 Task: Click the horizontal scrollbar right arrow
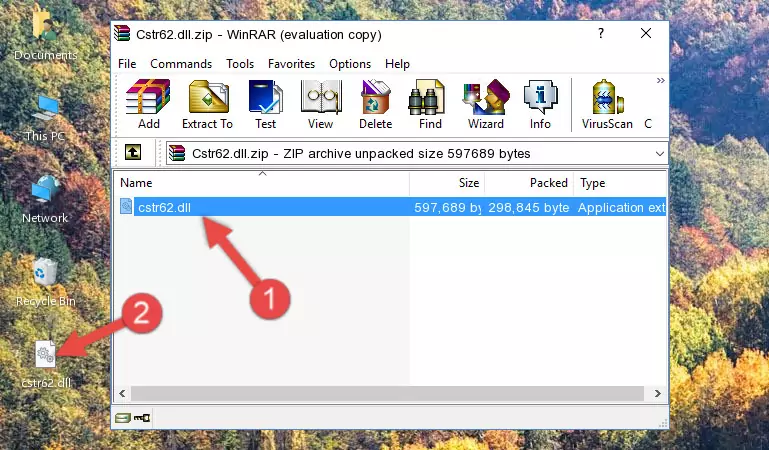click(657, 393)
